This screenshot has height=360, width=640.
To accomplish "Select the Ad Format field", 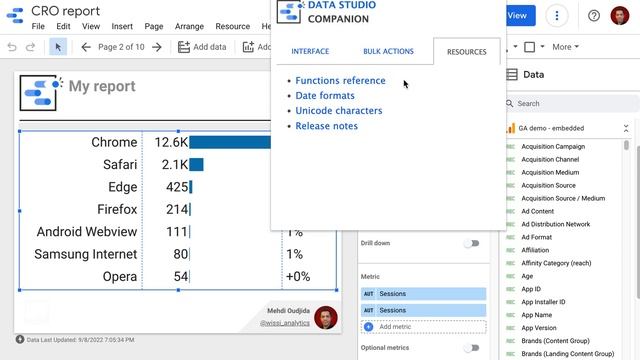I will [536, 237].
